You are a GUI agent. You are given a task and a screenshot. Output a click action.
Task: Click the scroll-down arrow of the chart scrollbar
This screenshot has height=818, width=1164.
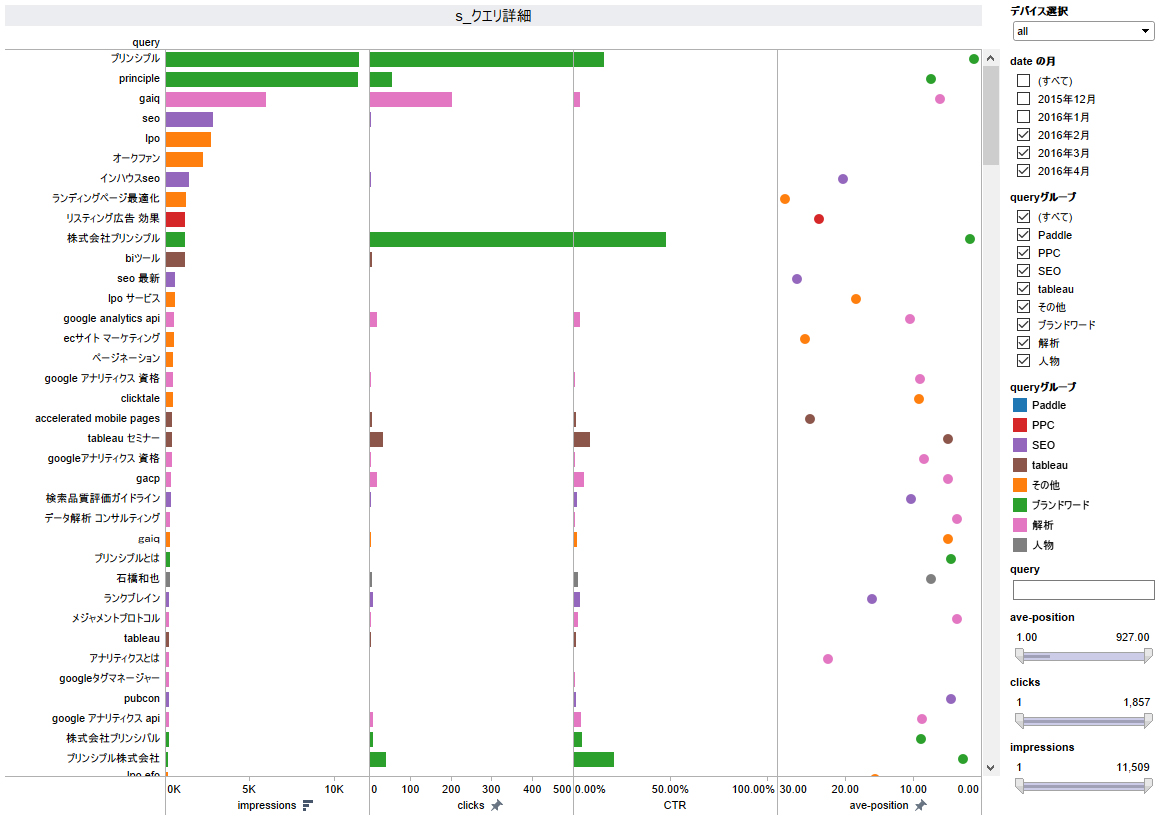(991, 767)
